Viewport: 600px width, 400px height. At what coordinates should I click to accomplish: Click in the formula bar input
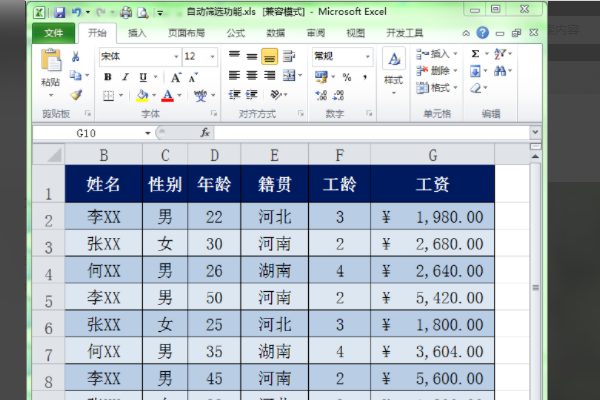[x=372, y=133]
